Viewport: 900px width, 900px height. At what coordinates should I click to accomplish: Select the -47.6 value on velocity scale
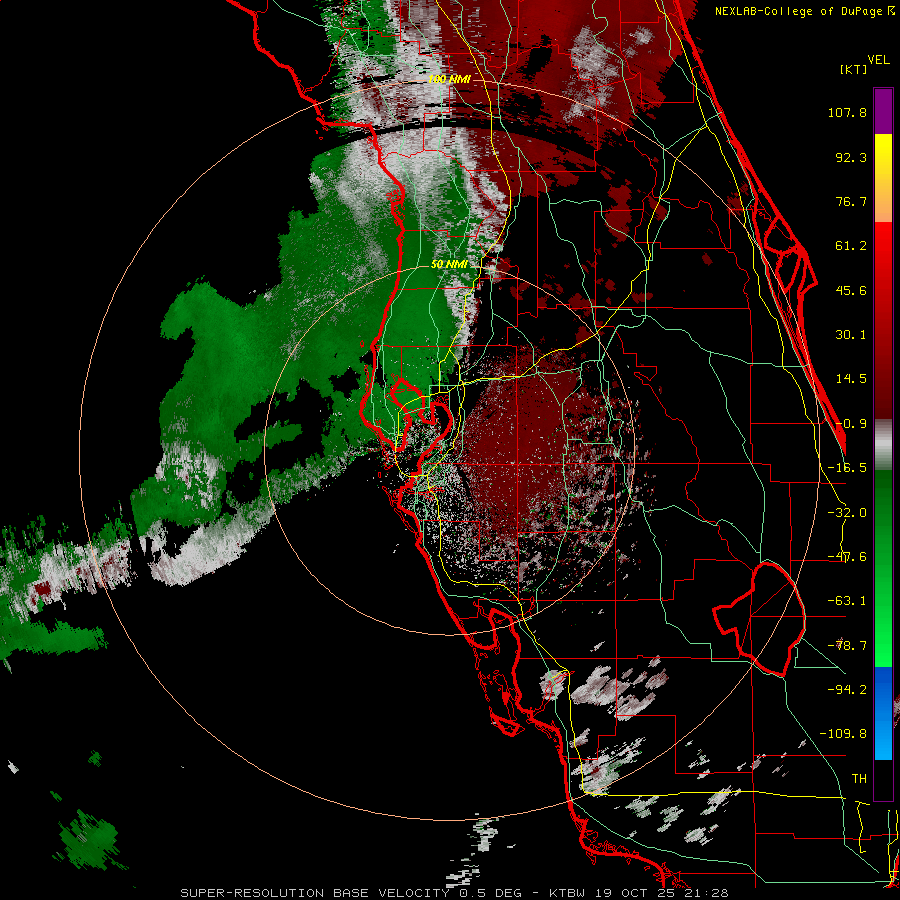(847, 557)
